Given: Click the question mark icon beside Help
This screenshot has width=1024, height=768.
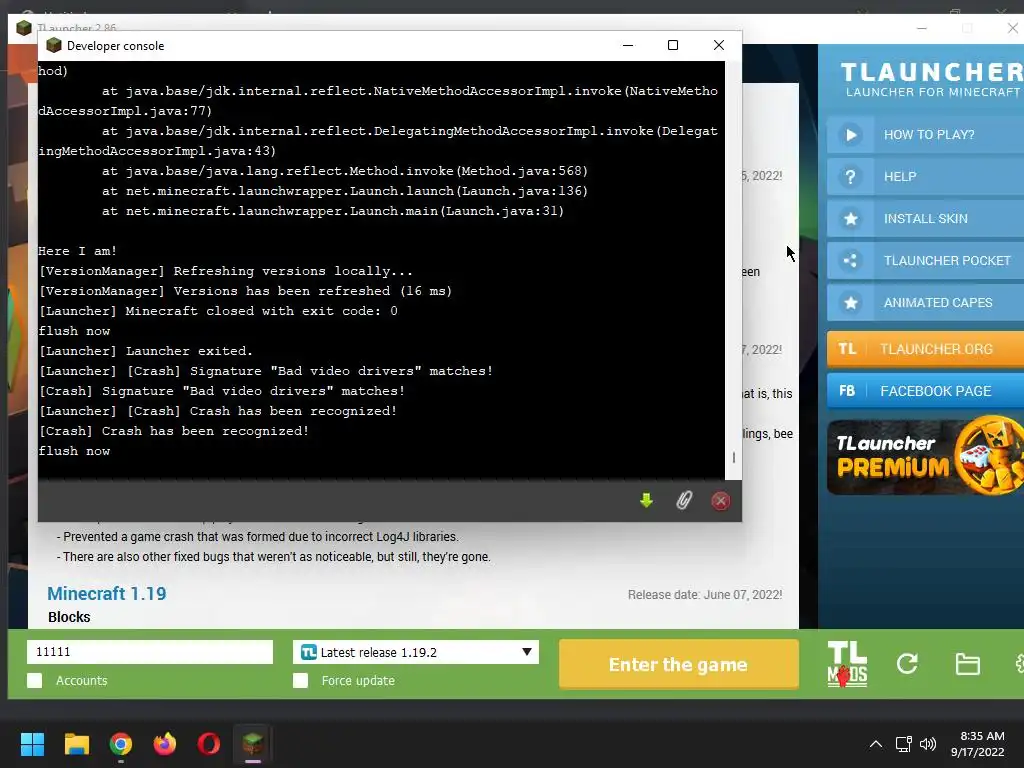Looking at the screenshot, I should pyautogui.click(x=850, y=177).
